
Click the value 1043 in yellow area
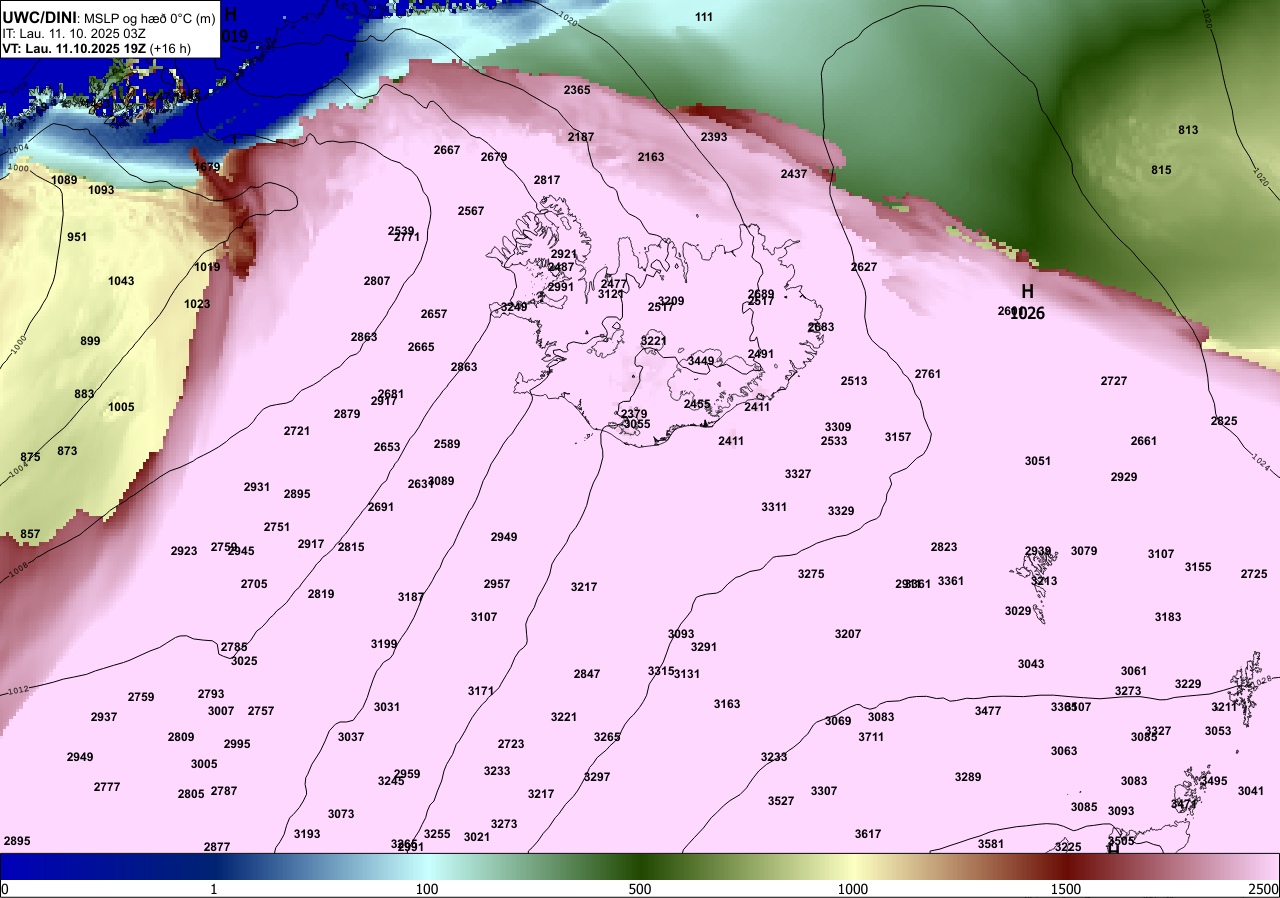[x=121, y=281]
